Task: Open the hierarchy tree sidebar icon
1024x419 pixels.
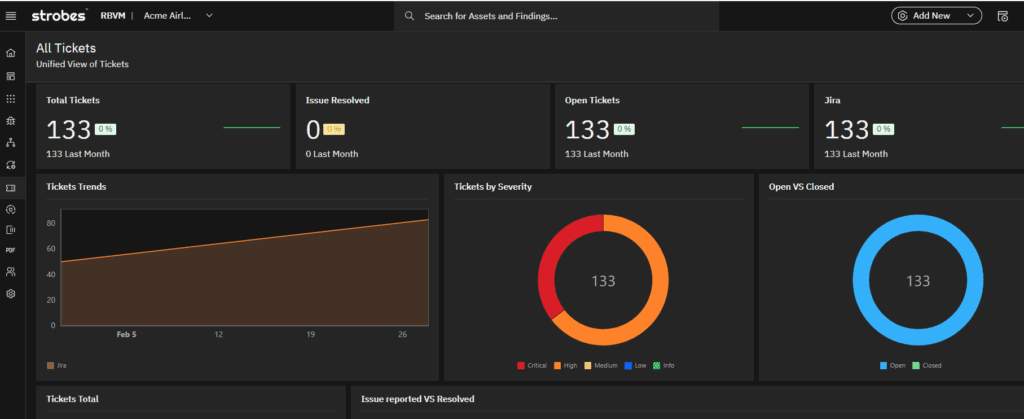Action: pyautogui.click(x=11, y=143)
